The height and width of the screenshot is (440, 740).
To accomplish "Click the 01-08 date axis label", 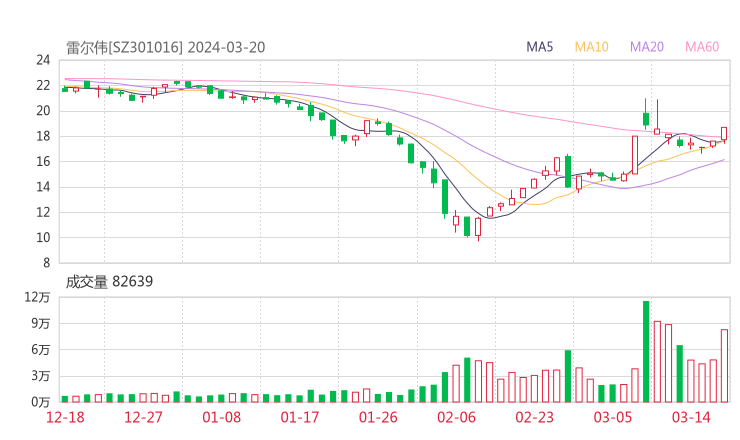I will coord(221,417).
